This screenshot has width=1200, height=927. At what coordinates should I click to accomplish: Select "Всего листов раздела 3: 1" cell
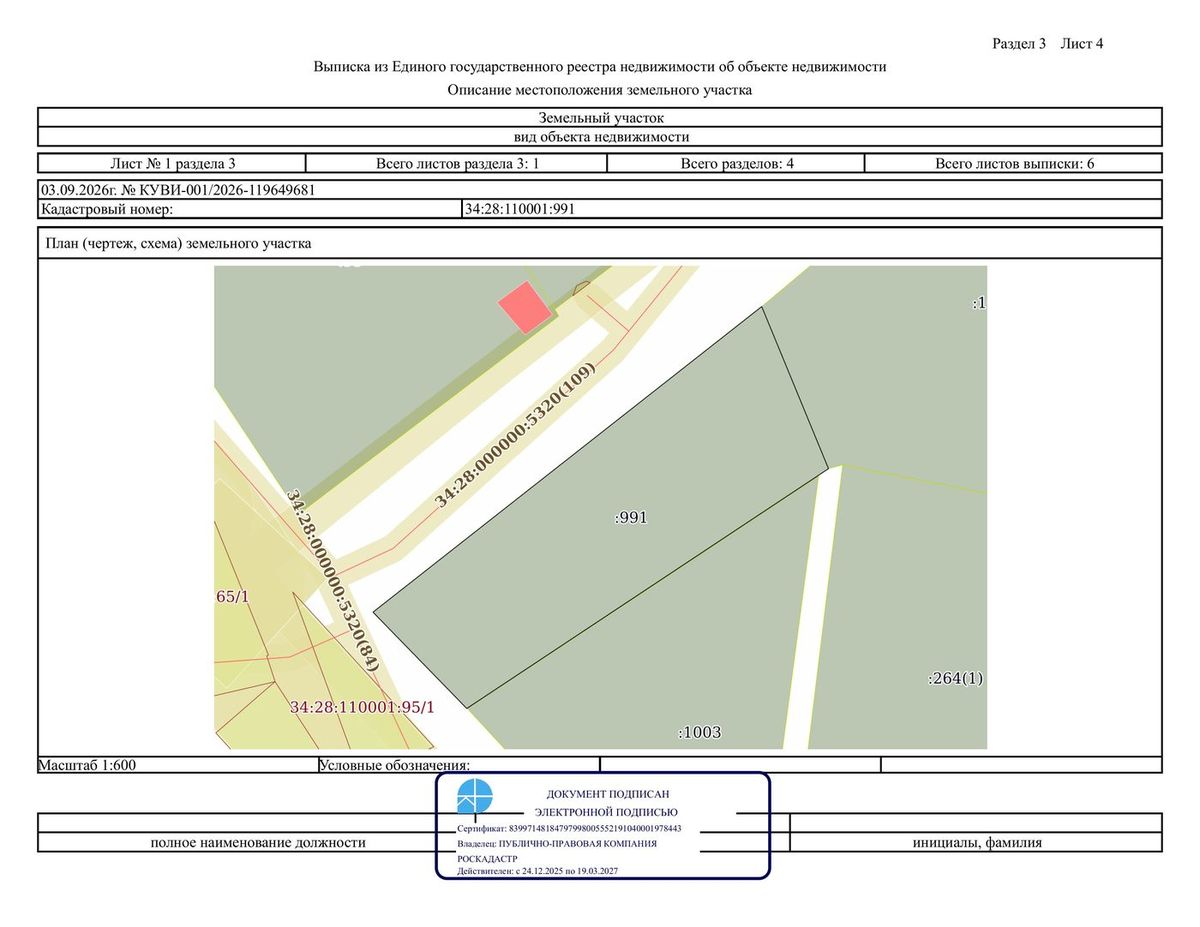pyautogui.click(x=457, y=163)
